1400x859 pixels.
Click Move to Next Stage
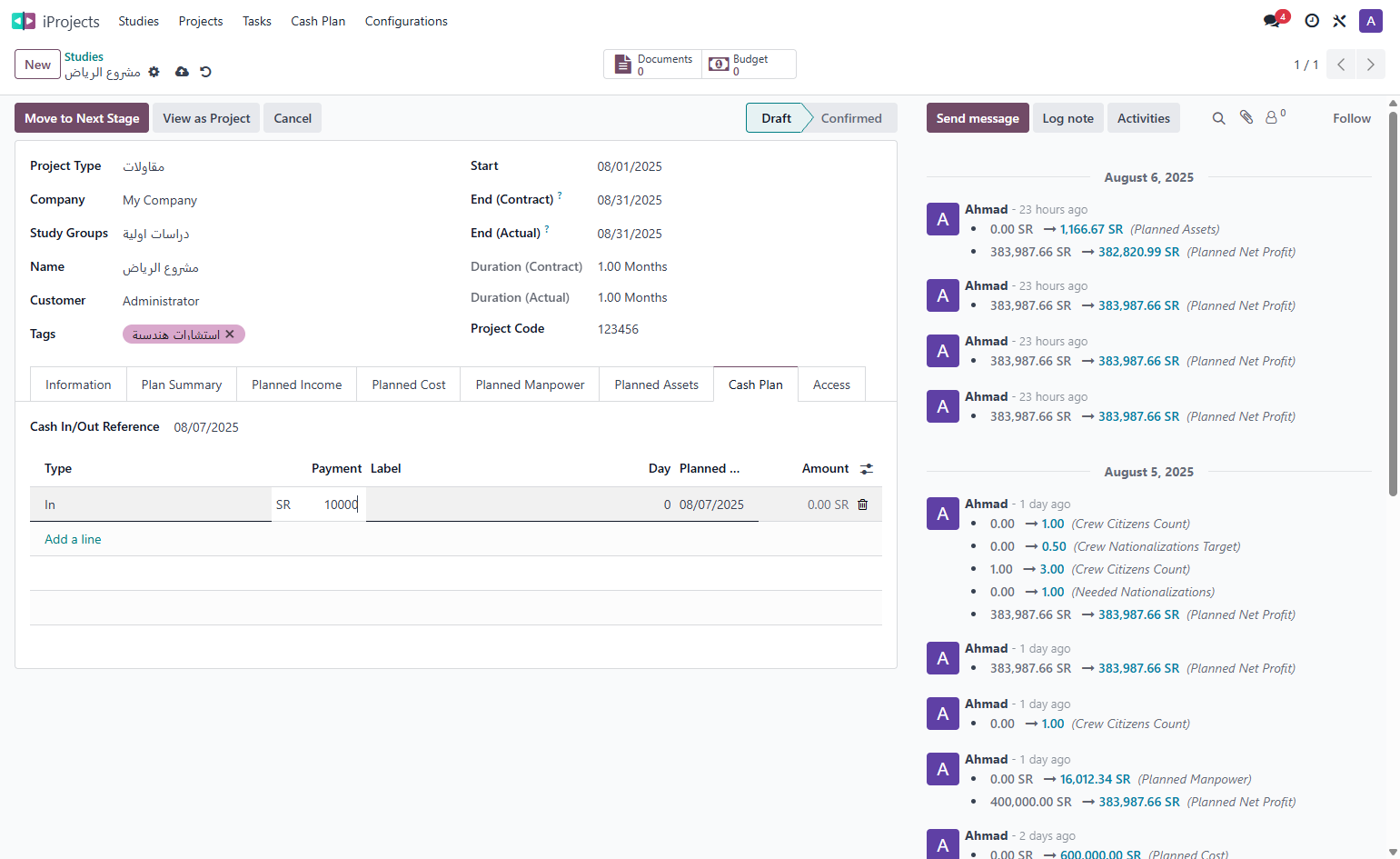[x=82, y=118]
